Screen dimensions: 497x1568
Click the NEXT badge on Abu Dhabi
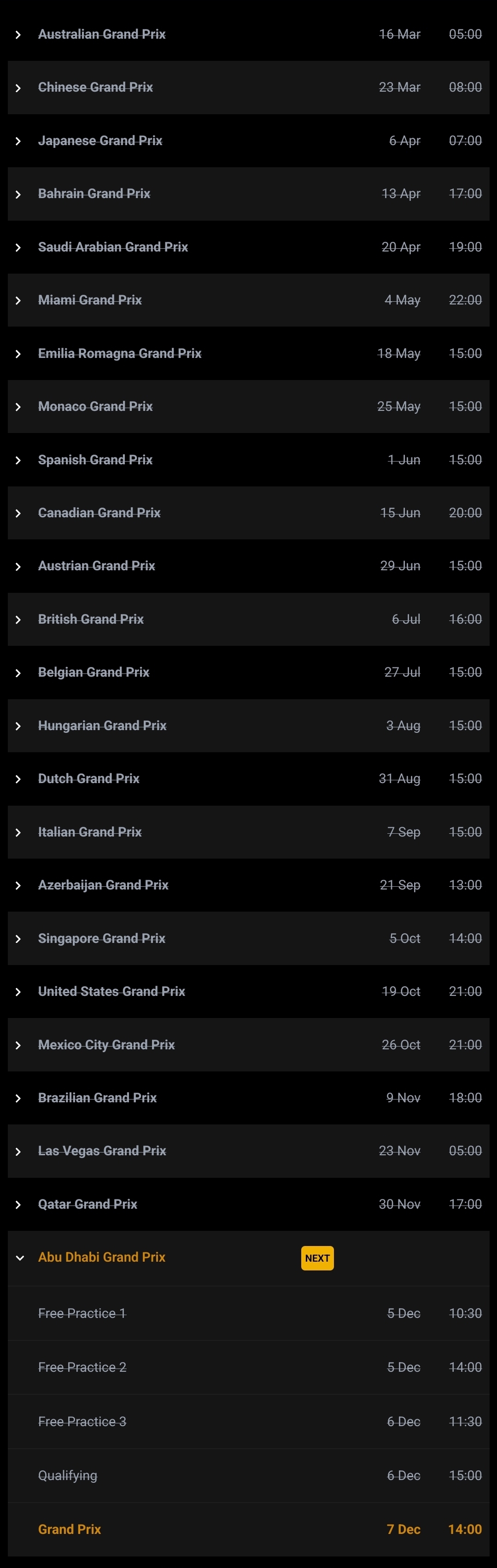[317, 1258]
